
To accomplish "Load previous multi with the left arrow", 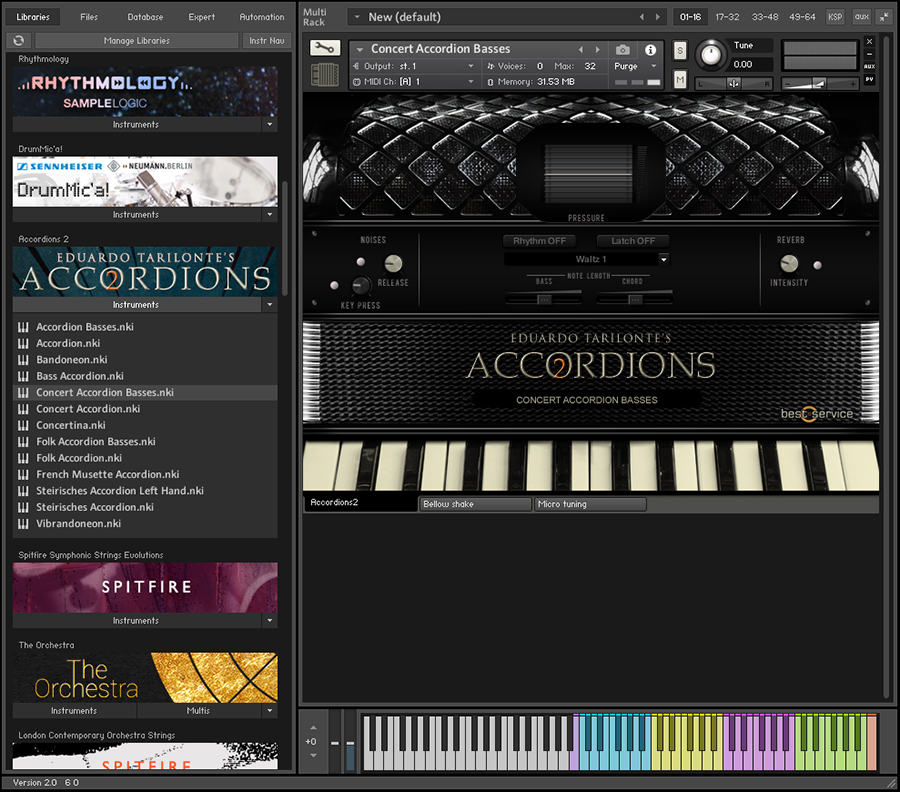I will point(642,17).
